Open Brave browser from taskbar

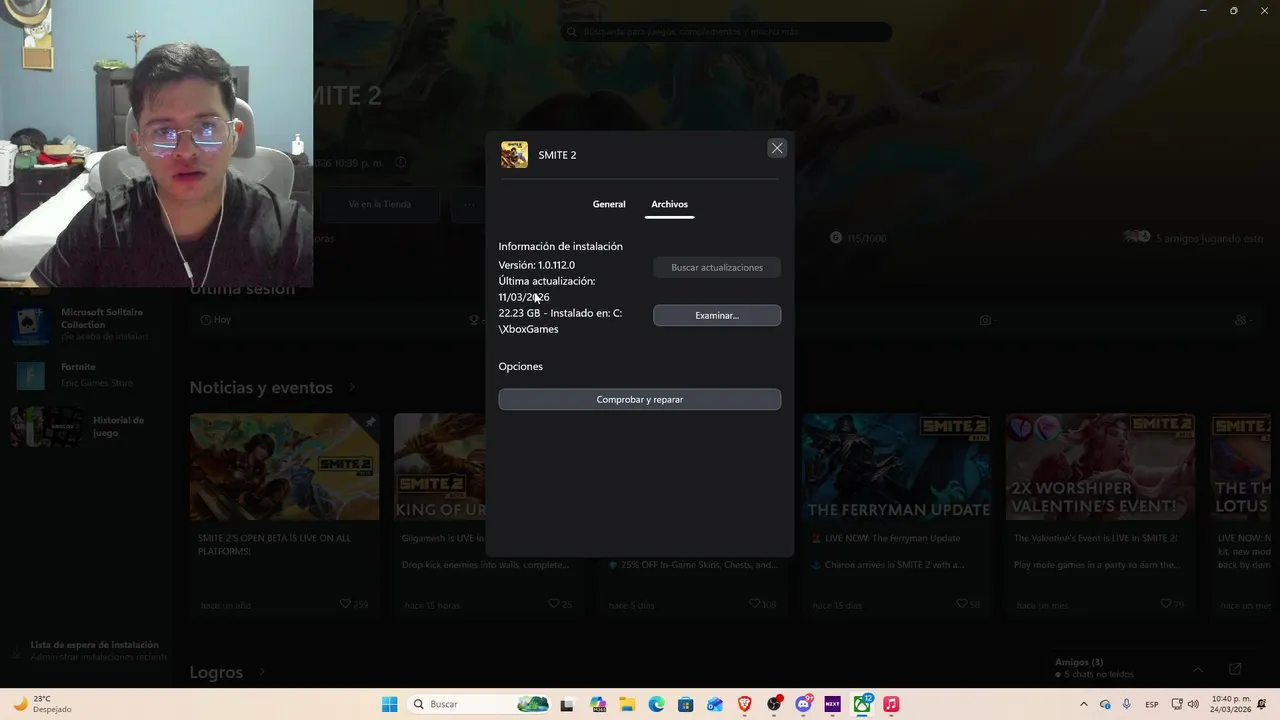point(744,704)
